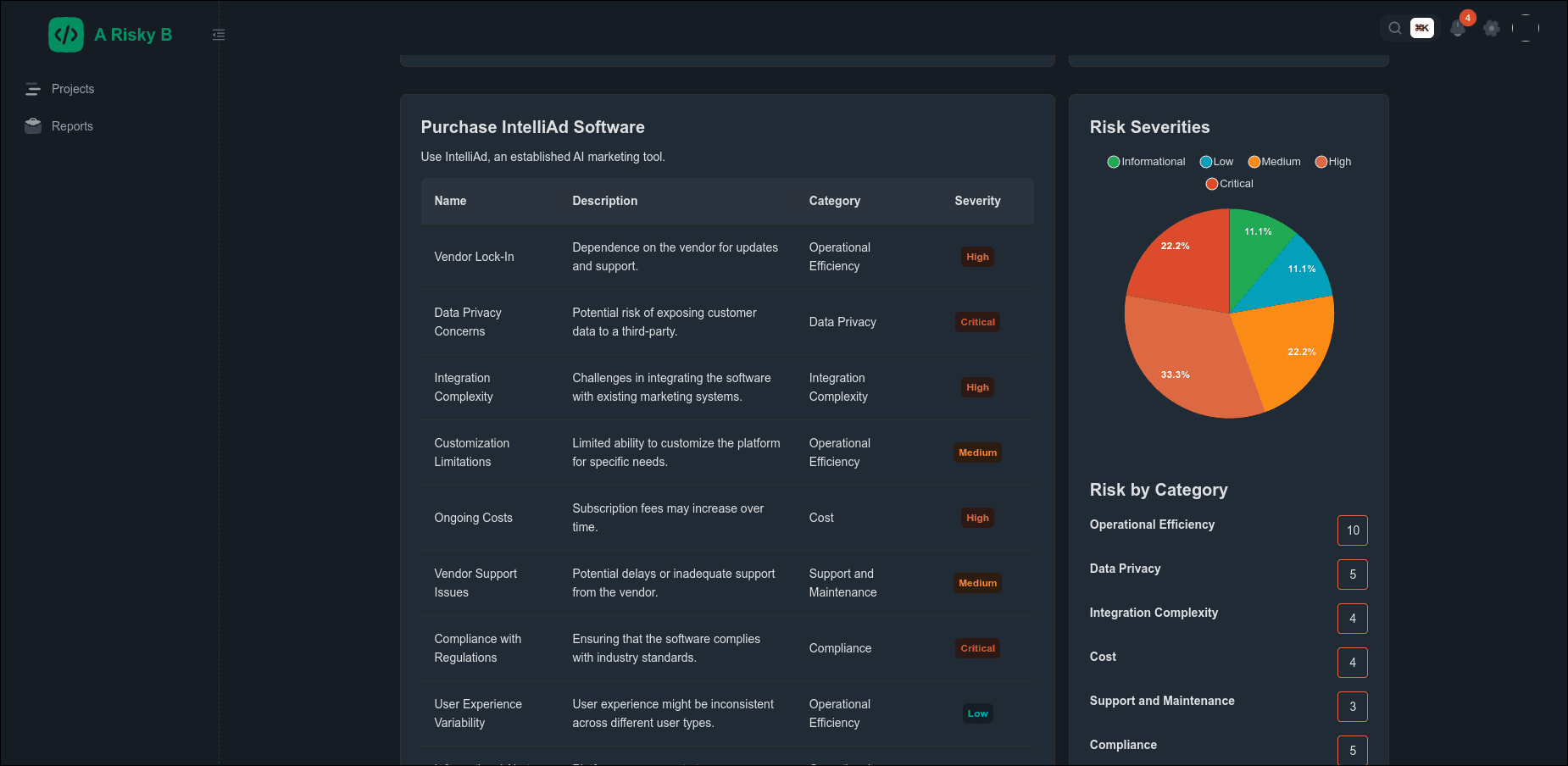The height and width of the screenshot is (766, 1568).
Task: Toggle Informational in the pie chart legend
Action: (1146, 162)
